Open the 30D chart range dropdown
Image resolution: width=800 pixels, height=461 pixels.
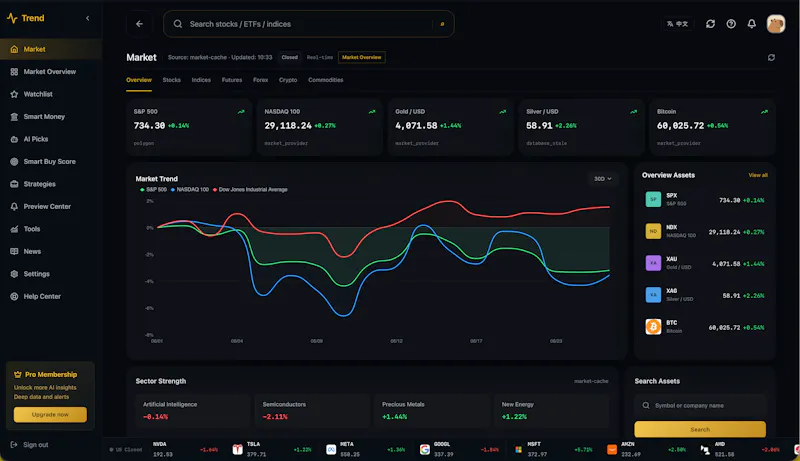point(603,179)
